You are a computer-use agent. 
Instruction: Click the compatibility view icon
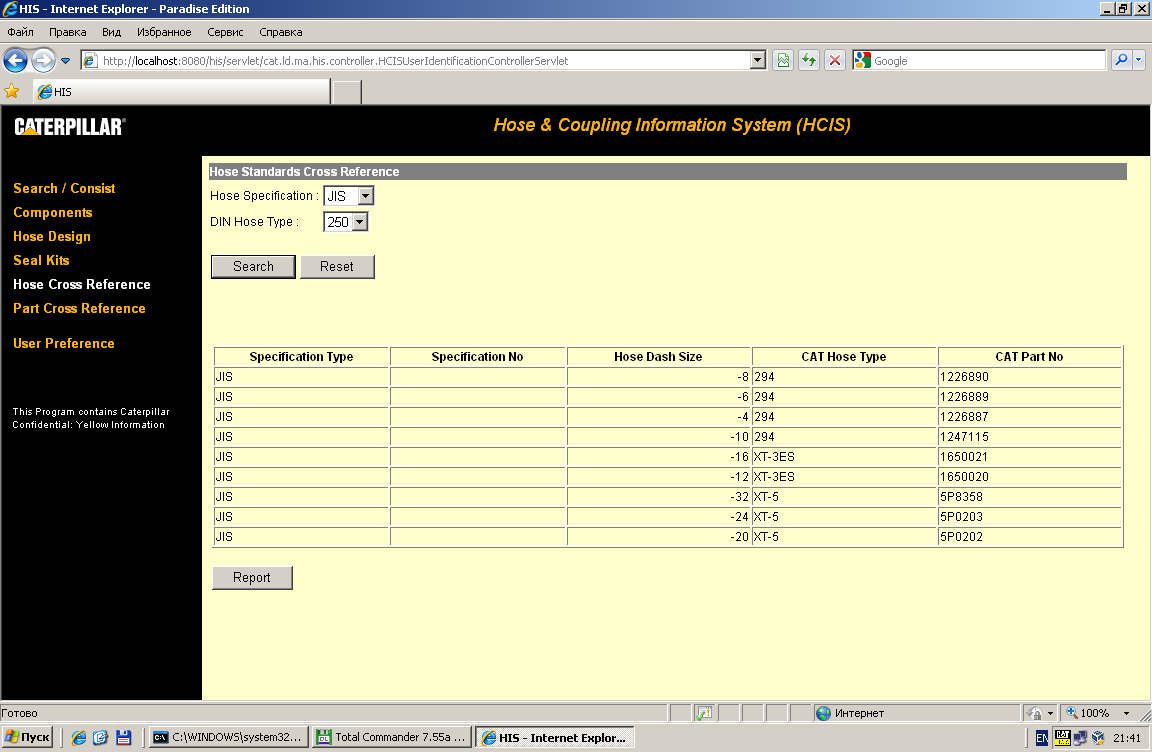coord(783,60)
